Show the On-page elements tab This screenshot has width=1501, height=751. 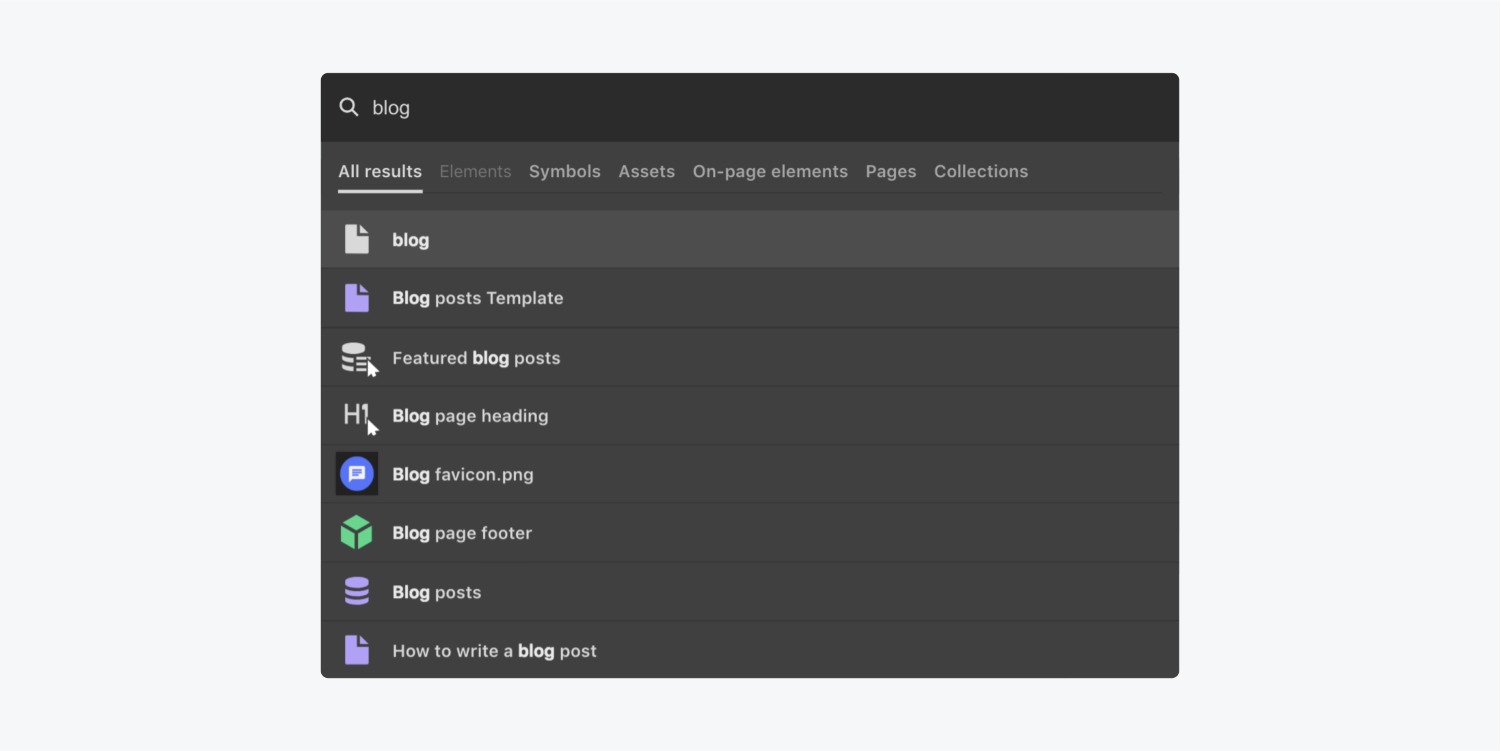[x=770, y=171]
